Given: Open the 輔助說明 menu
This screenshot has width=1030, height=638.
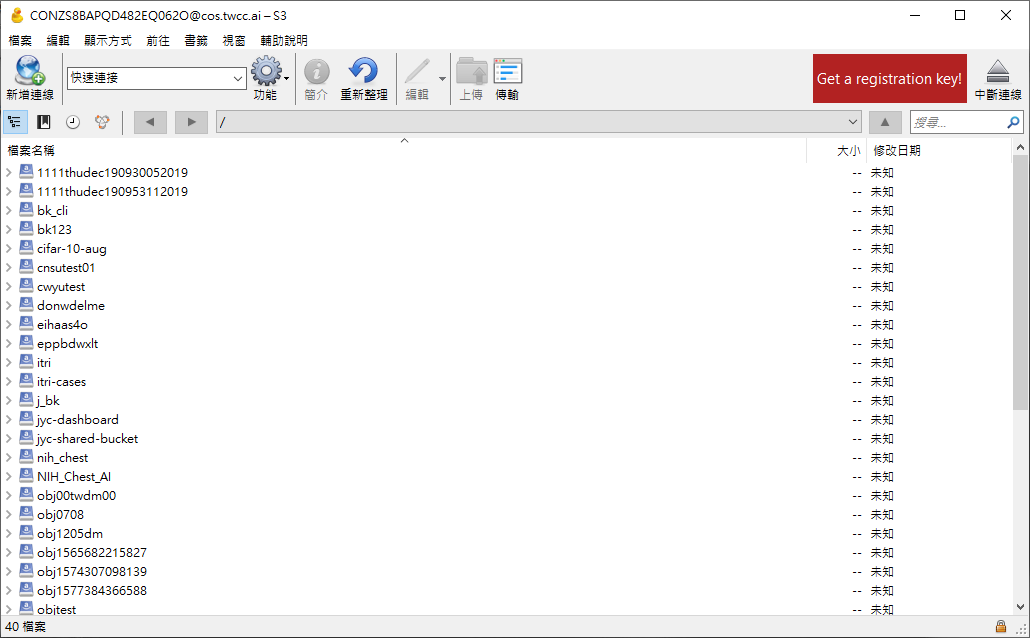Looking at the screenshot, I should 284,41.
